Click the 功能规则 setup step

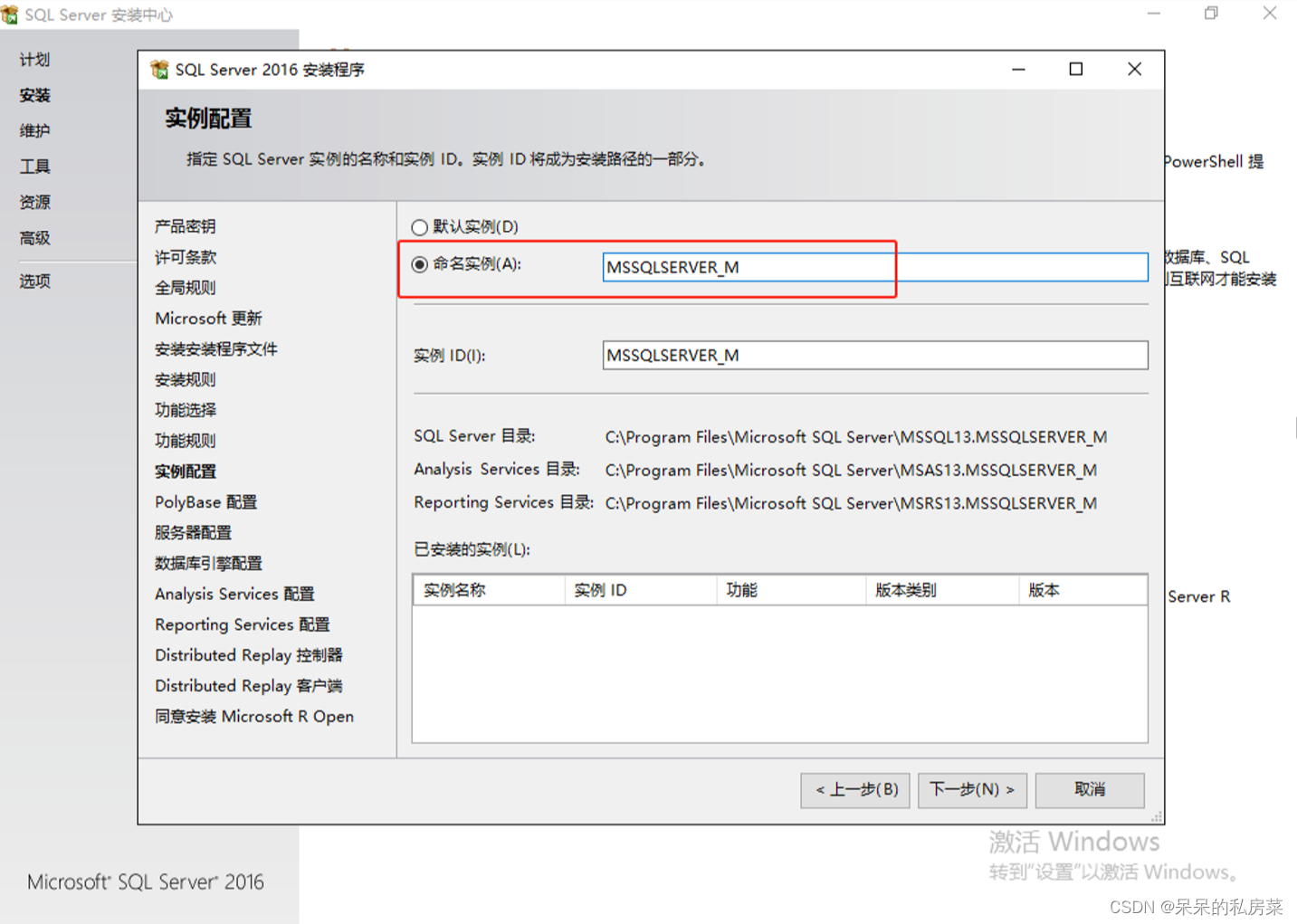[185, 441]
